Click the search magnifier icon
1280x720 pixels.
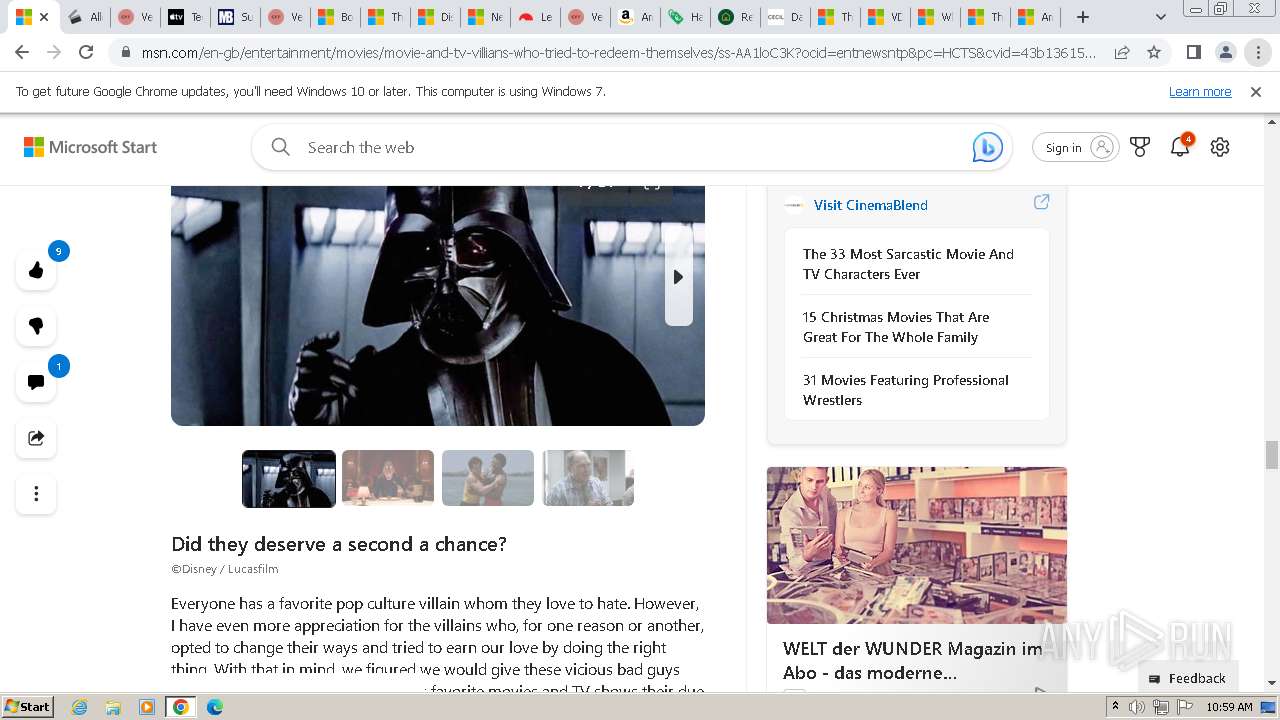281,147
